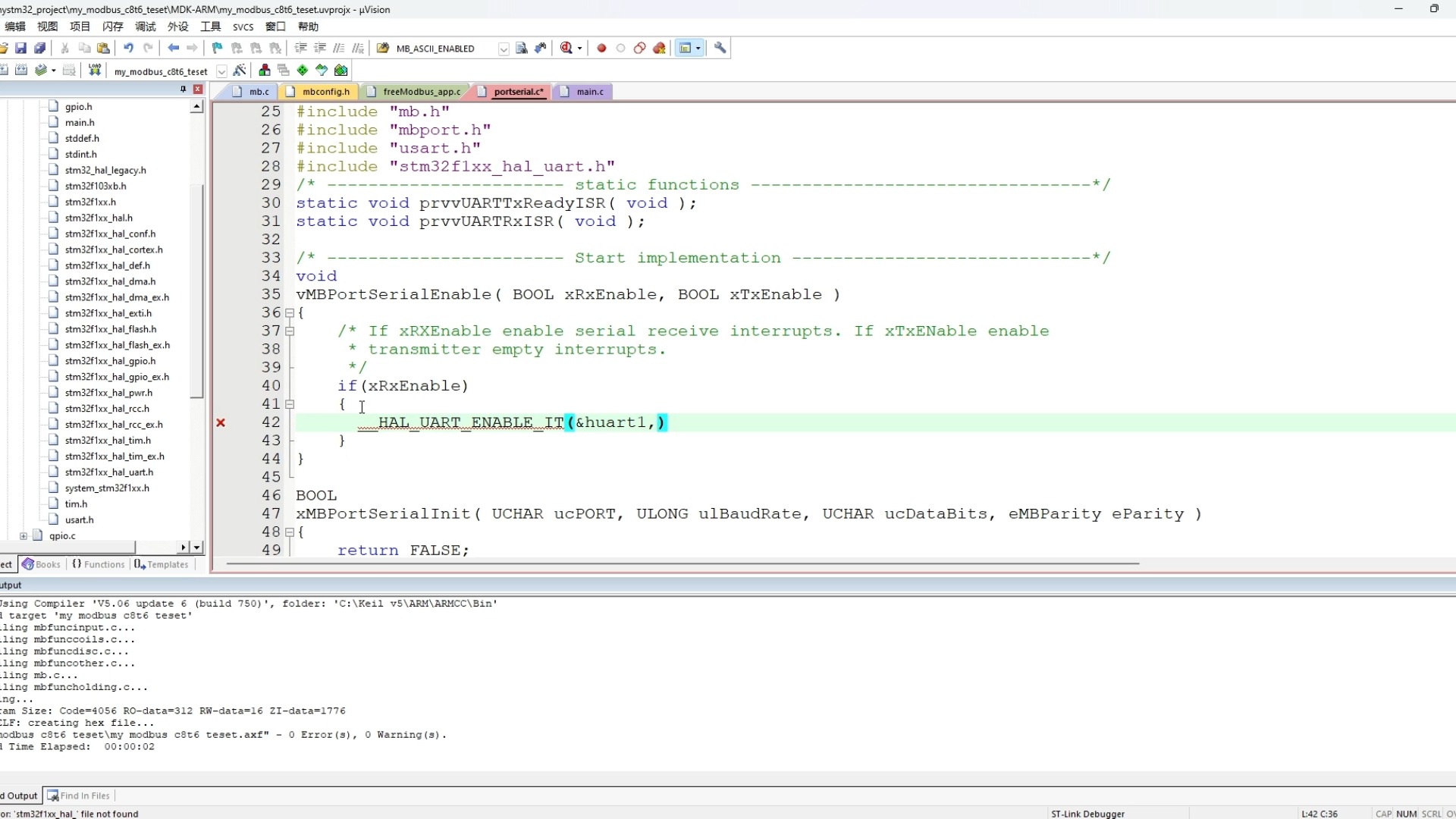
Task: Open the MB_ASCII_ENABLED find dropdown
Action: point(503,49)
